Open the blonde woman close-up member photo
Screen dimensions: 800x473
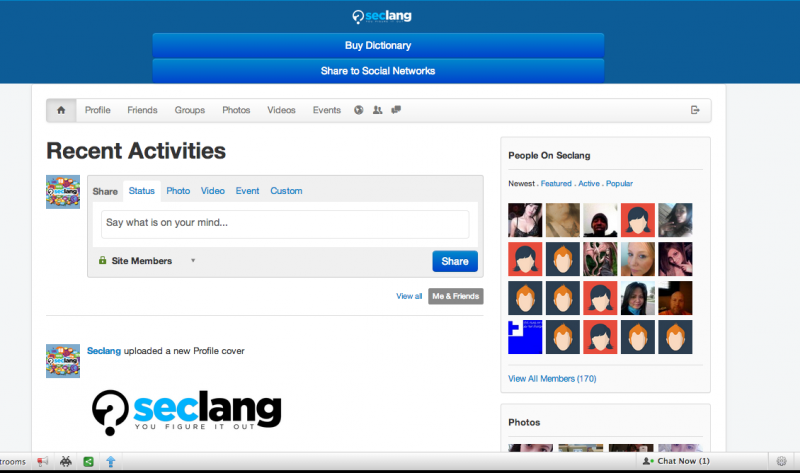[638, 259]
